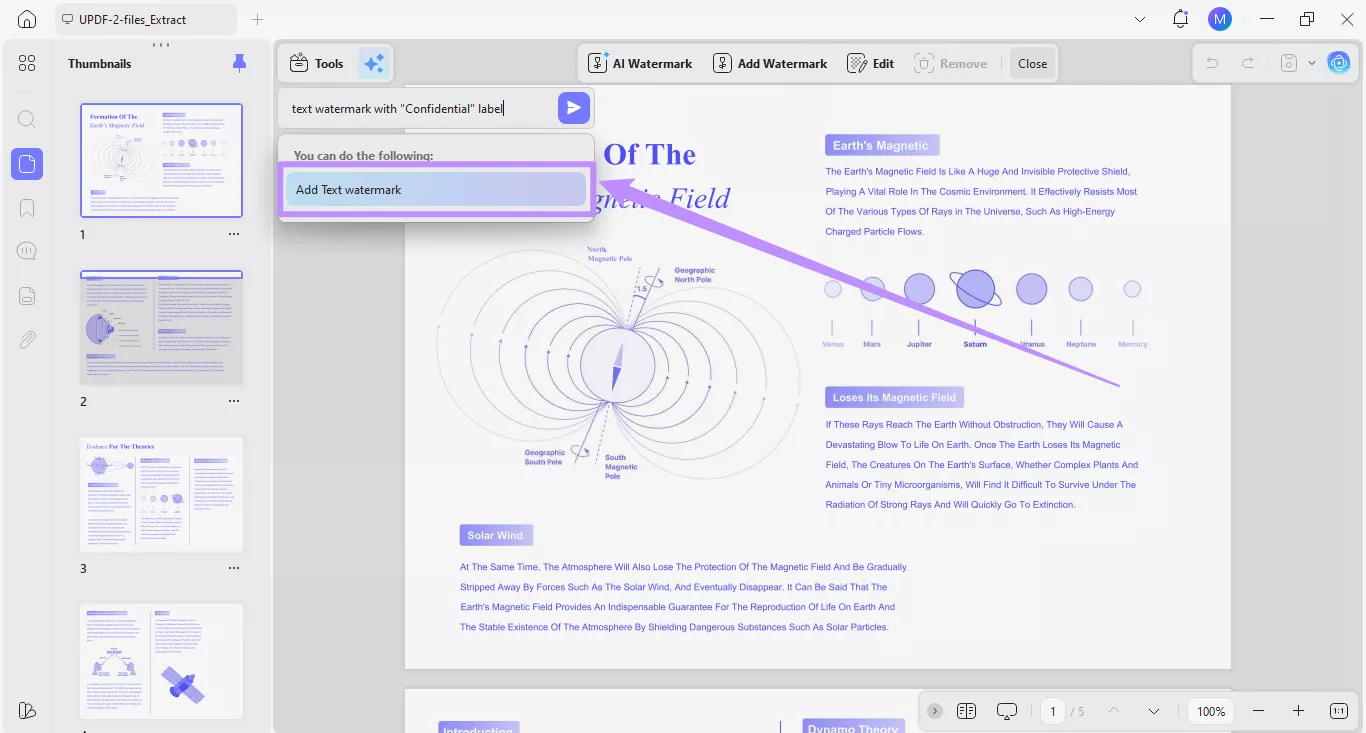Collapse the bottom page navigation bar arrow

tap(935, 711)
